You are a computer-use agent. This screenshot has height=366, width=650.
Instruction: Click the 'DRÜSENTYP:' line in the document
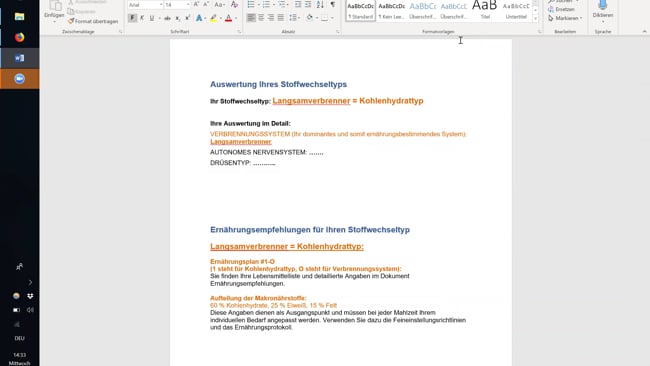click(243, 163)
